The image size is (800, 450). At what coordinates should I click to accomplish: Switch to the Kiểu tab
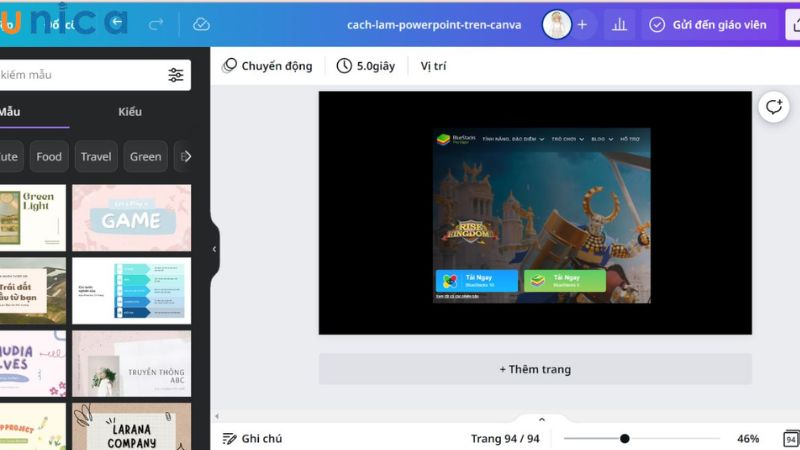[x=130, y=112]
